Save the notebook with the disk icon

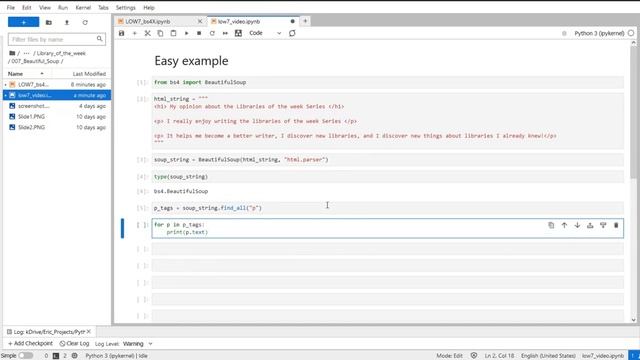point(121,33)
